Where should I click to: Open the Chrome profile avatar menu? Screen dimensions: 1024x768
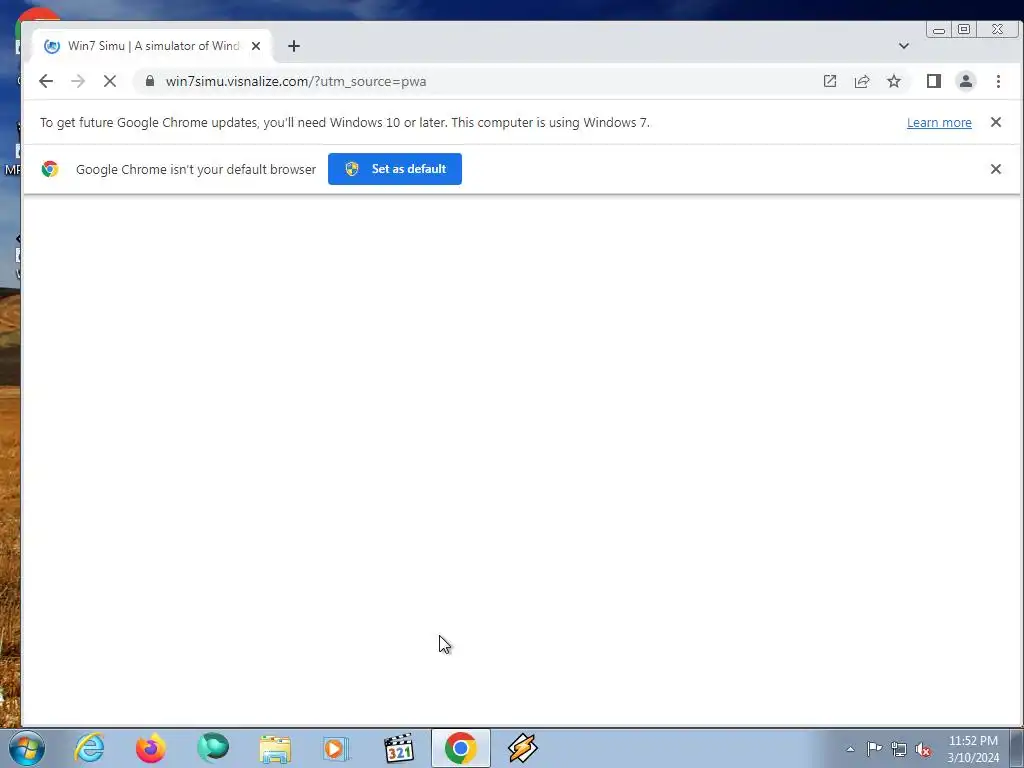pyautogui.click(x=965, y=81)
